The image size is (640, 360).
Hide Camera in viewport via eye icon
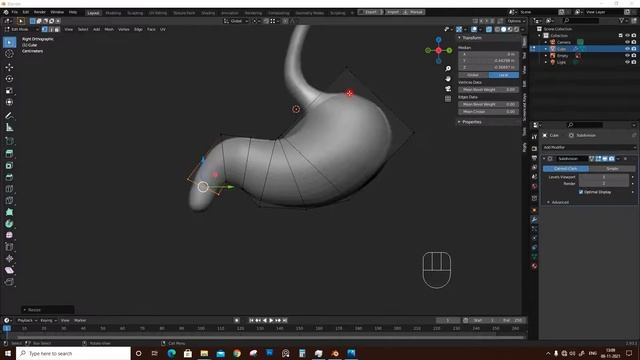pyautogui.click(x=627, y=42)
